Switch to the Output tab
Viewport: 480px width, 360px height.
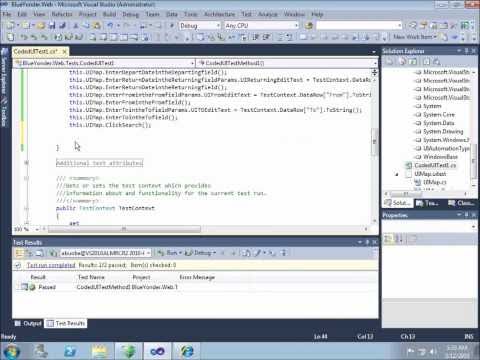(29, 323)
